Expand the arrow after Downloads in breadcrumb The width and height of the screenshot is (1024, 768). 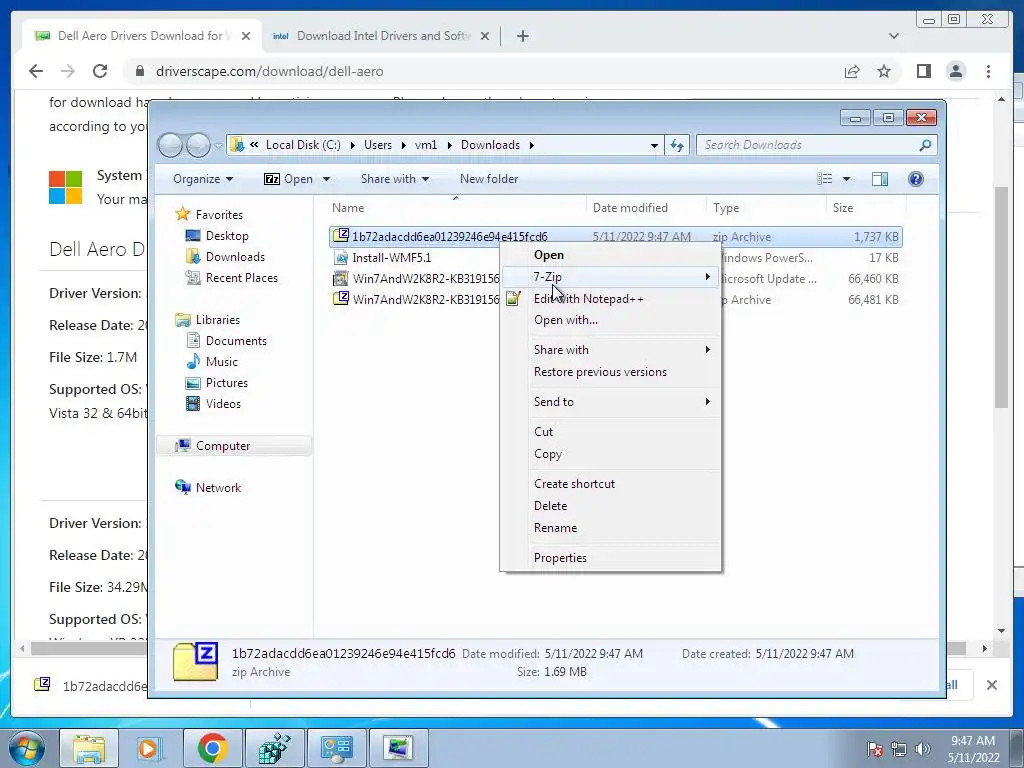531,145
